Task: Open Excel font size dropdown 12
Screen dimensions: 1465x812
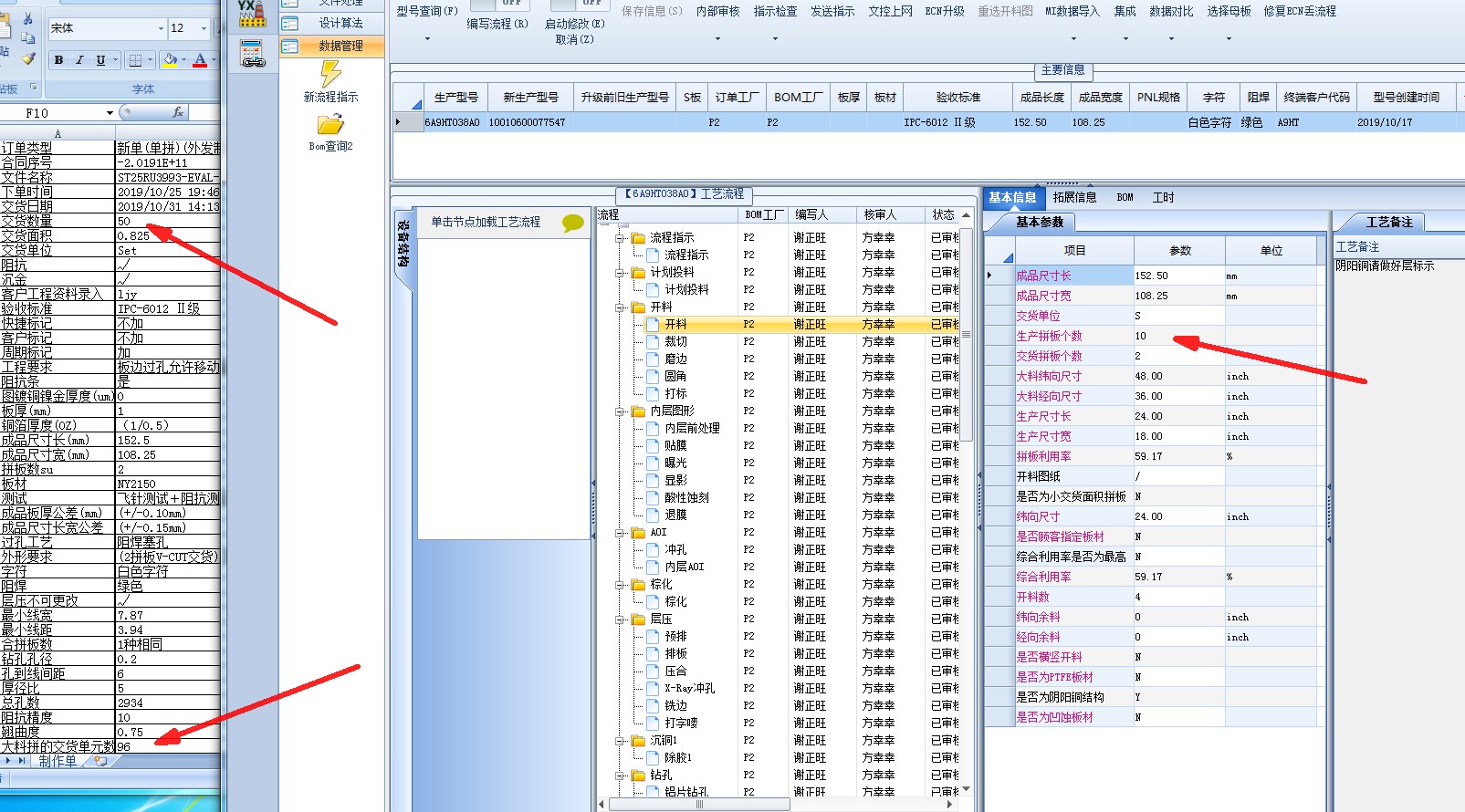Action: [204, 28]
